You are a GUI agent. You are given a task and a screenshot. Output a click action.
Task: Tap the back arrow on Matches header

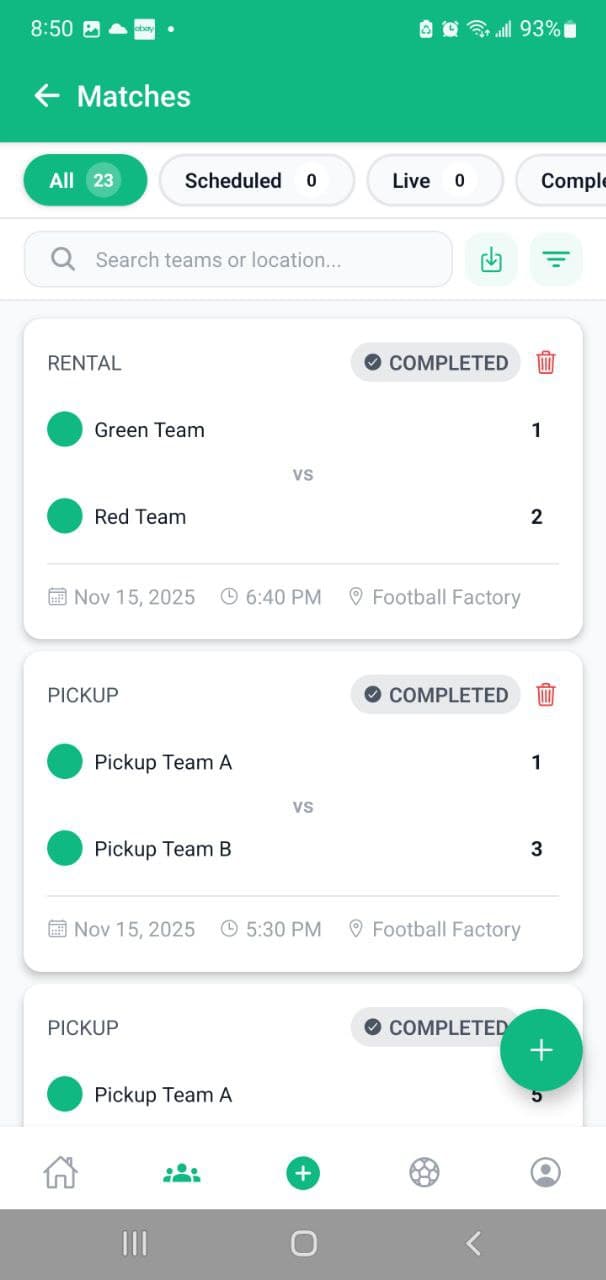[46, 96]
